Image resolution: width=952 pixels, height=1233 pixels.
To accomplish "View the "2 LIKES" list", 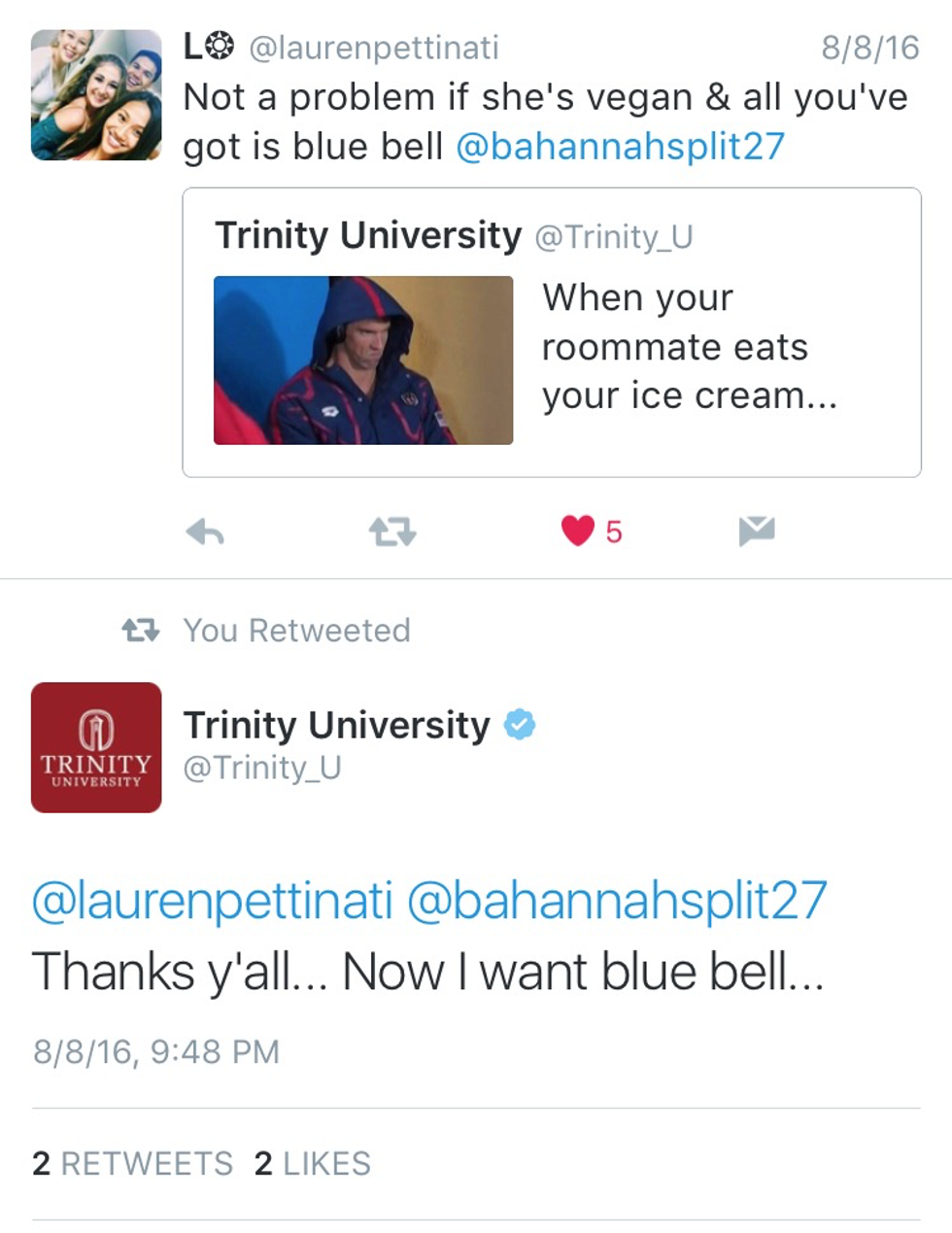I will click(x=313, y=1163).
